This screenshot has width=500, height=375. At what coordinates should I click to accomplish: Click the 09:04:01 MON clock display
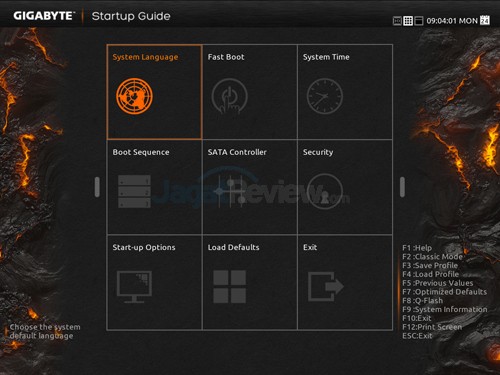(x=452, y=21)
